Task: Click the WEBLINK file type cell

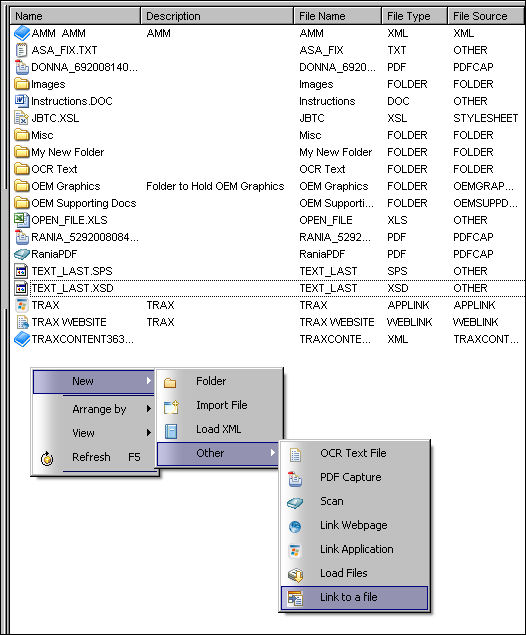Action: click(x=409, y=322)
